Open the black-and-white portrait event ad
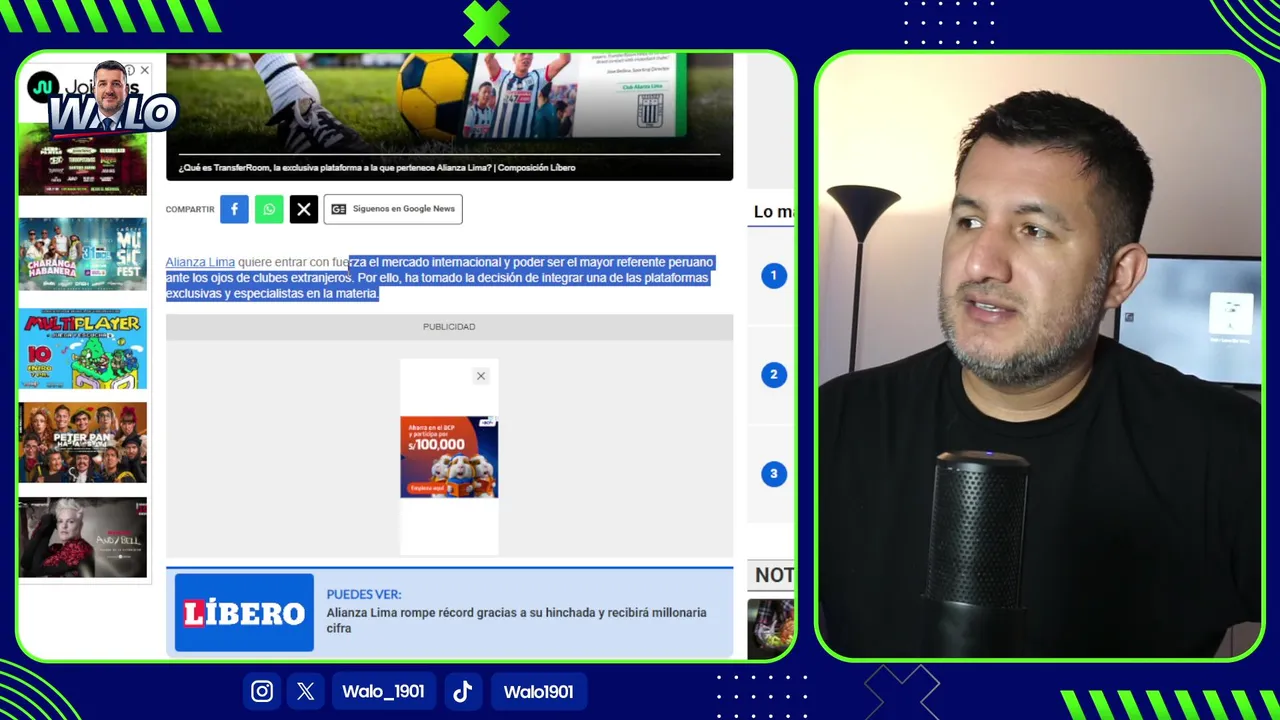Viewport: 1280px width, 720px height. pyautogui.click(x=82, y=537)
